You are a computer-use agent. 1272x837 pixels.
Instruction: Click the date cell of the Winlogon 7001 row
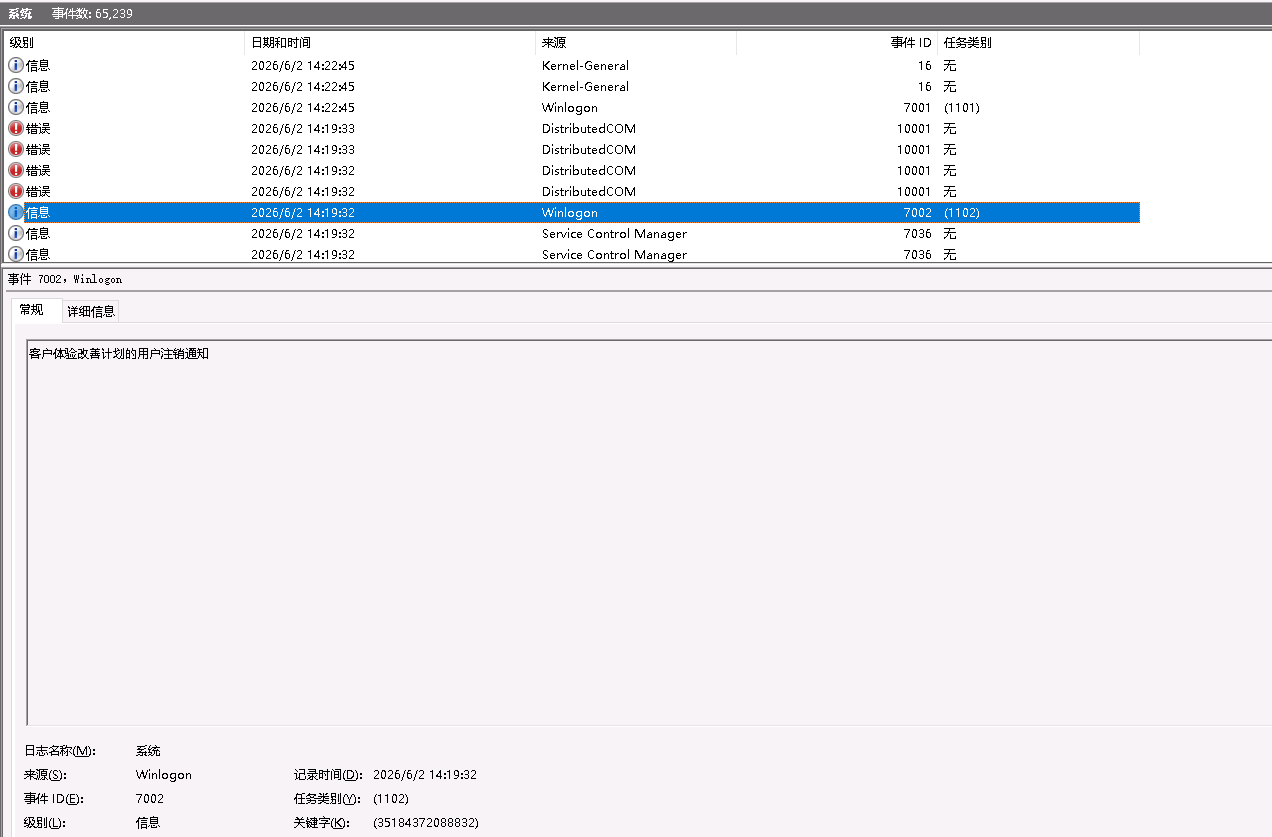click(x=303, y=107)
